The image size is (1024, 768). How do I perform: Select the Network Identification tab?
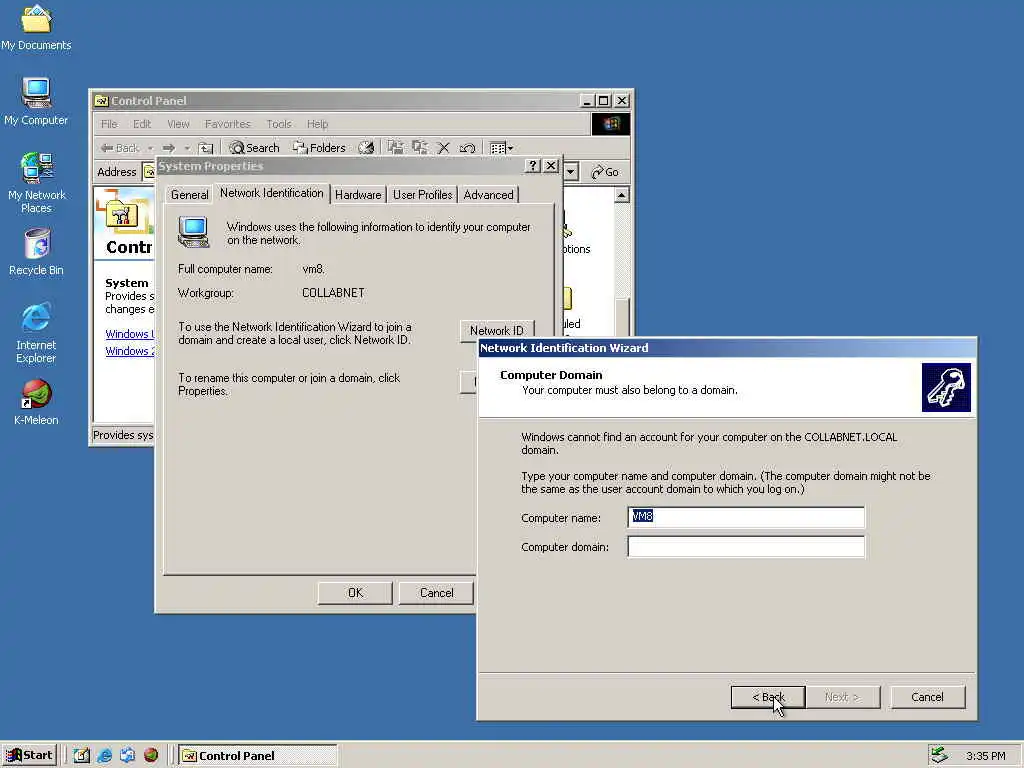click(x=272, y=193)
